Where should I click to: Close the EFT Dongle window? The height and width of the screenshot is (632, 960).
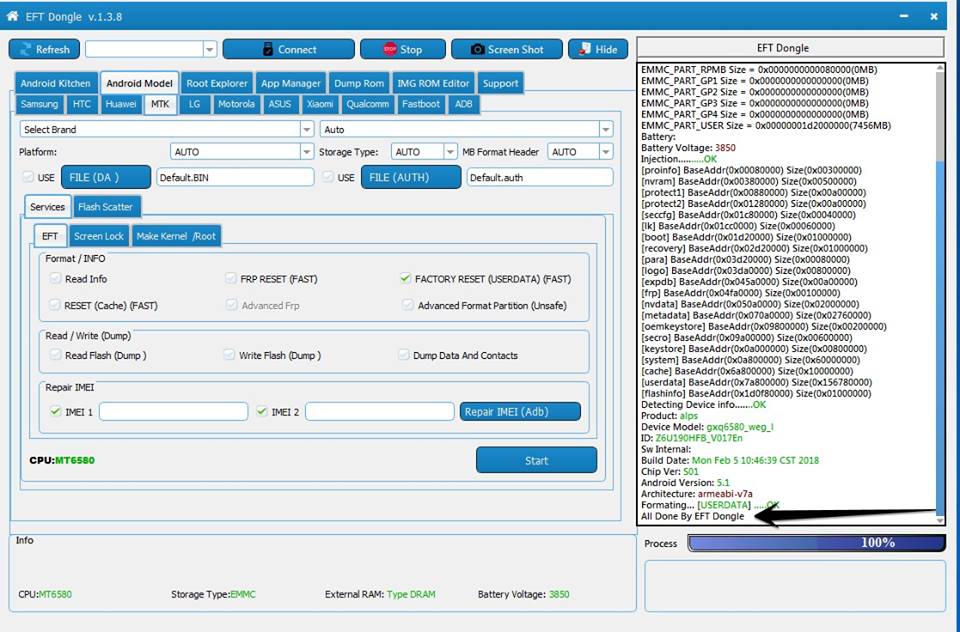934,17
